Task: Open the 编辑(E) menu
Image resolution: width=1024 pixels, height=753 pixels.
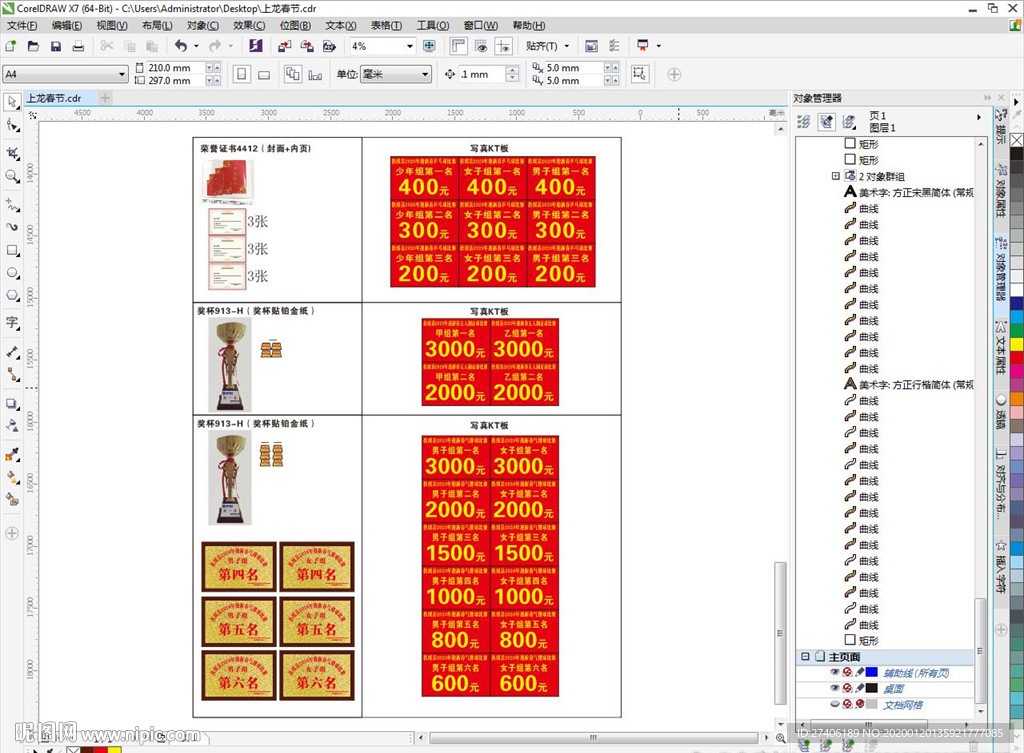Action: 67,25
